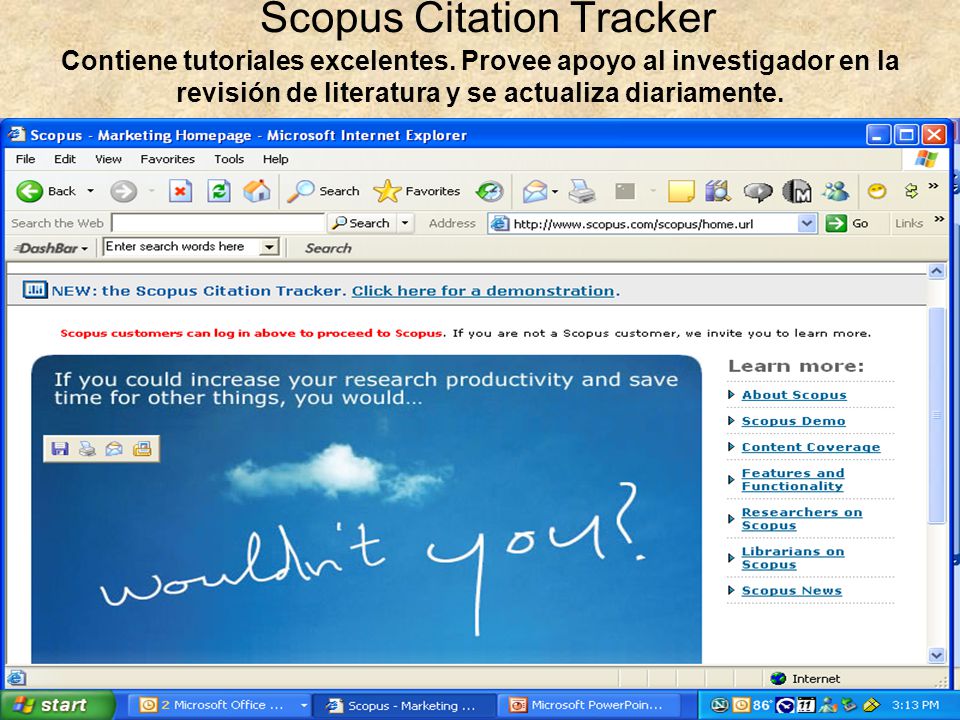Print the page with printer toolbar icon
Viewport: 960px width, 720px height.
[582, 192]
